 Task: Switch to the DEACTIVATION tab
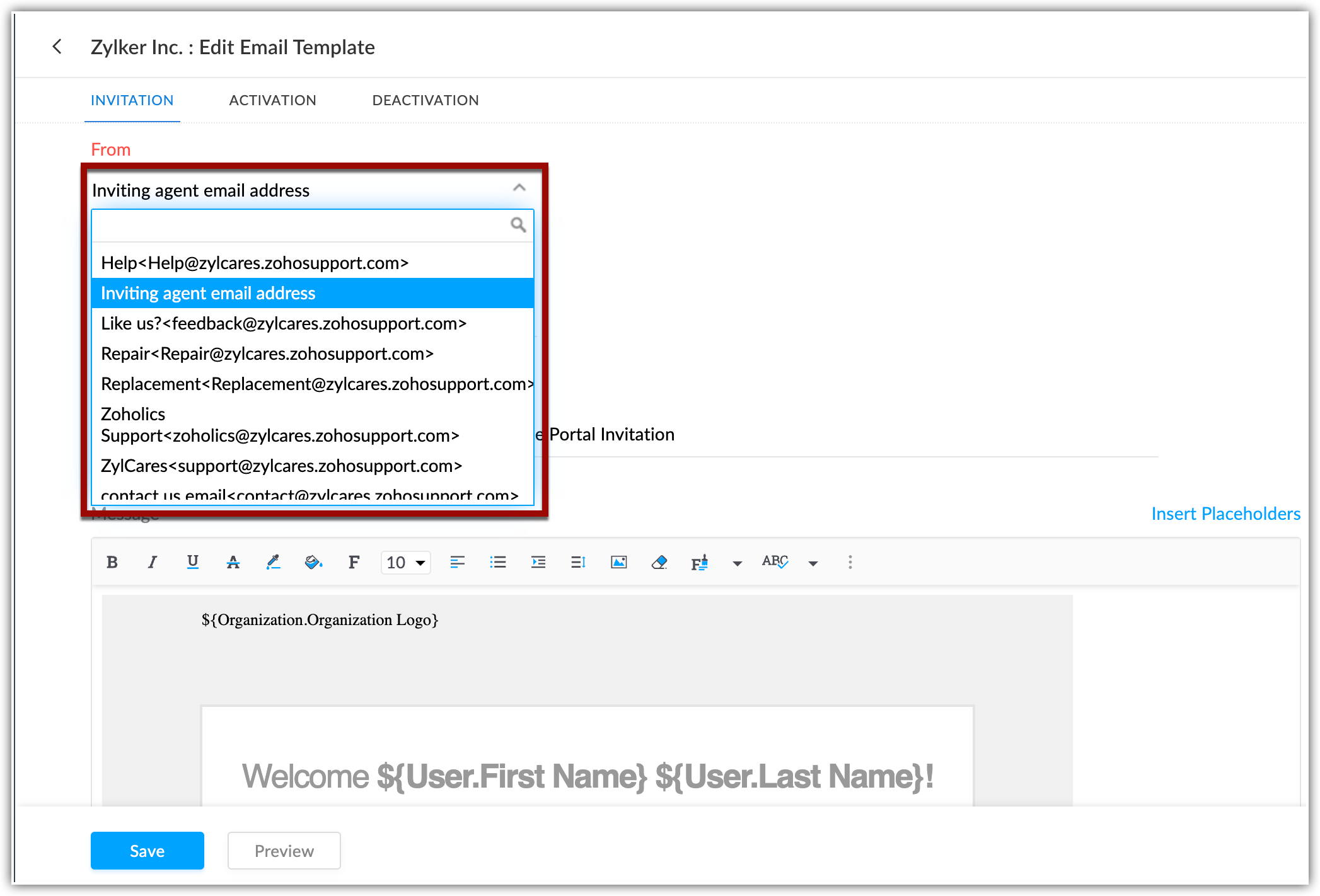[x=426, y=100]
